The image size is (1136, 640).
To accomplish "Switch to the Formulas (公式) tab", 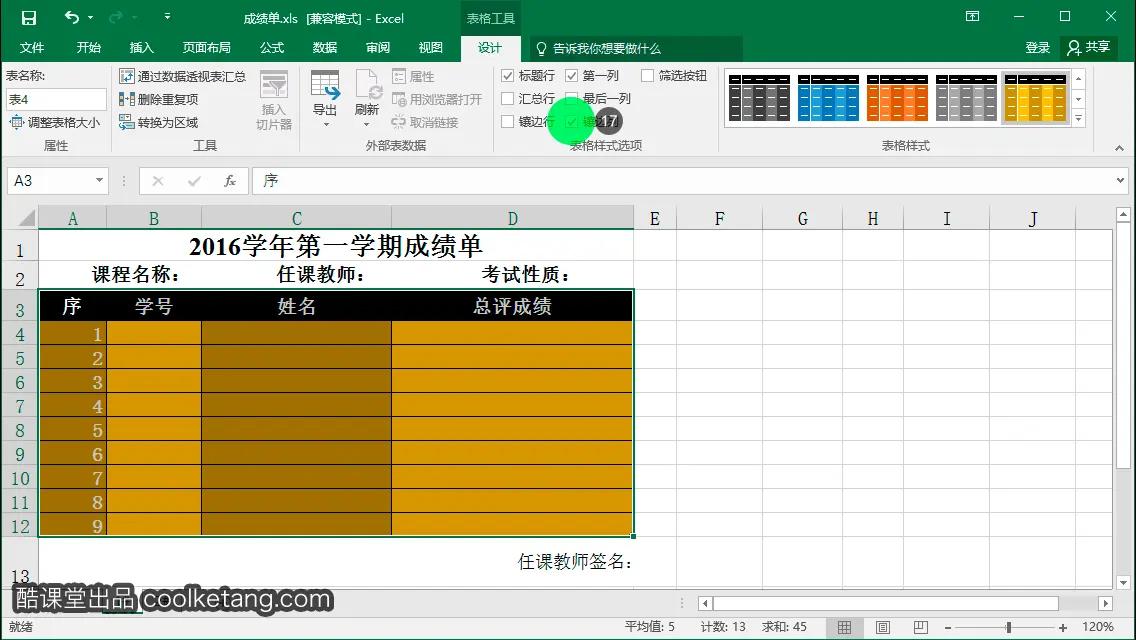I will (272, 48).
